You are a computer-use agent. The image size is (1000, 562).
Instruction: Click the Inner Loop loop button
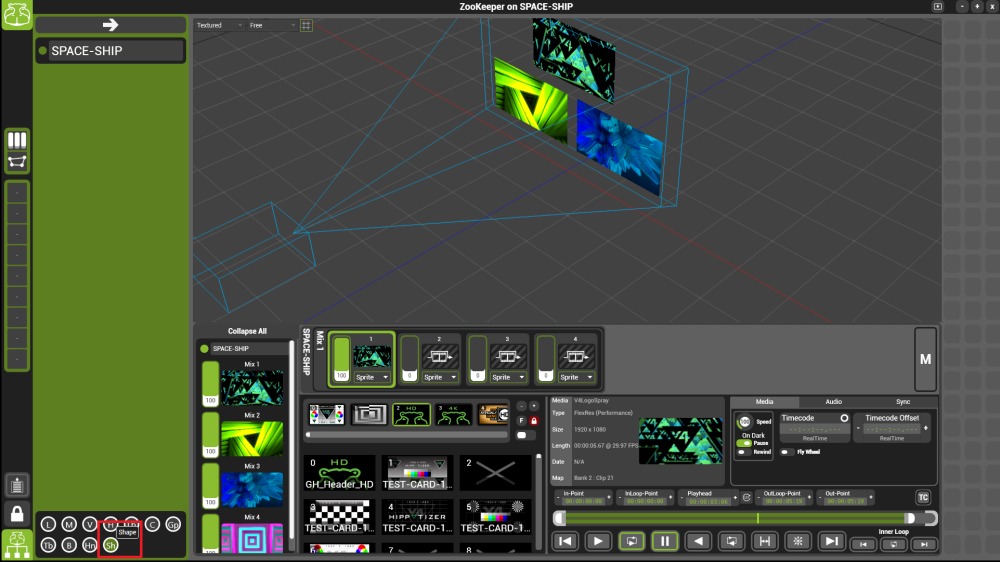pyautogui.click(x=893, y=545)
